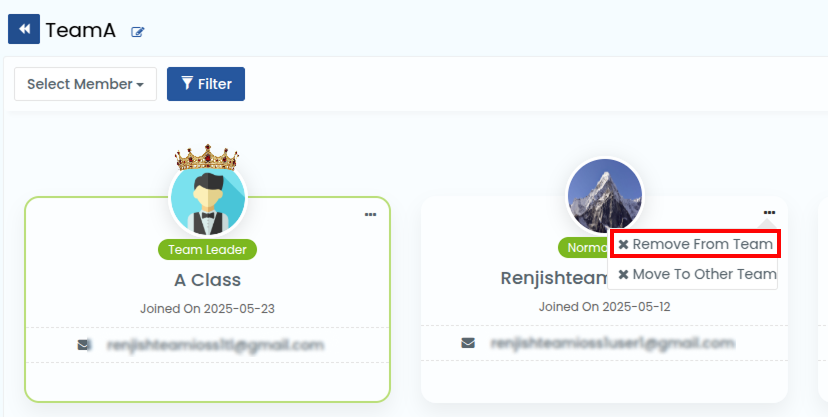Viewport: 828px width, 417px height.
Task: Click the Team Leader badge
Action: coord(208,250)
